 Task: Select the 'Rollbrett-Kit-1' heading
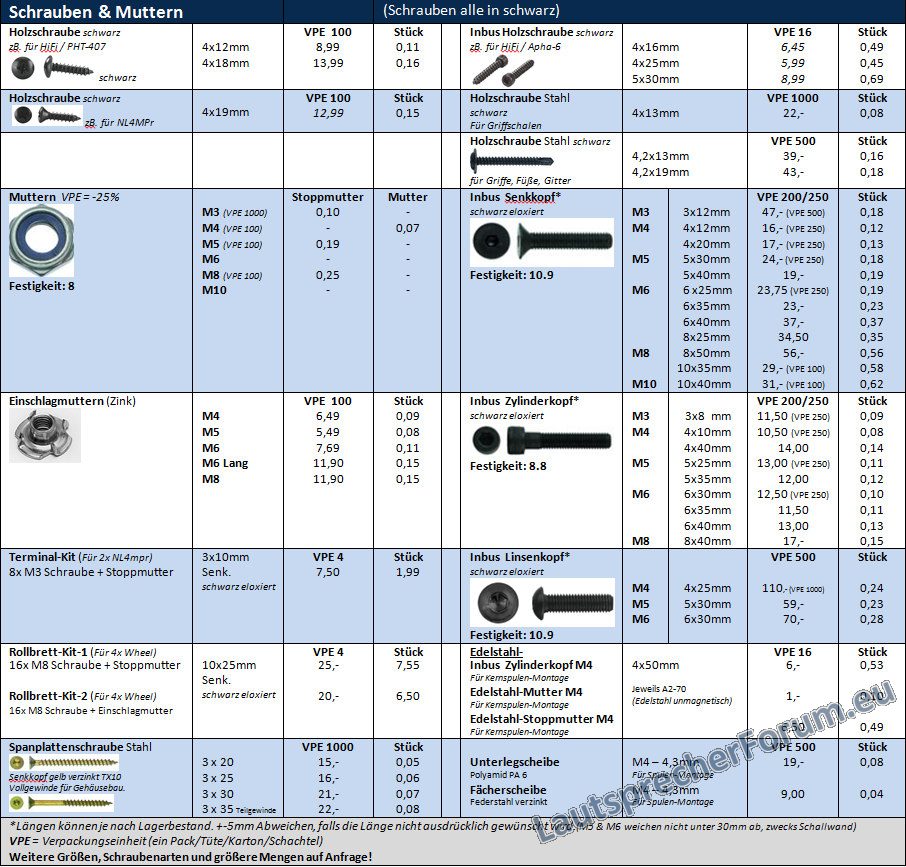click(48, 652)
